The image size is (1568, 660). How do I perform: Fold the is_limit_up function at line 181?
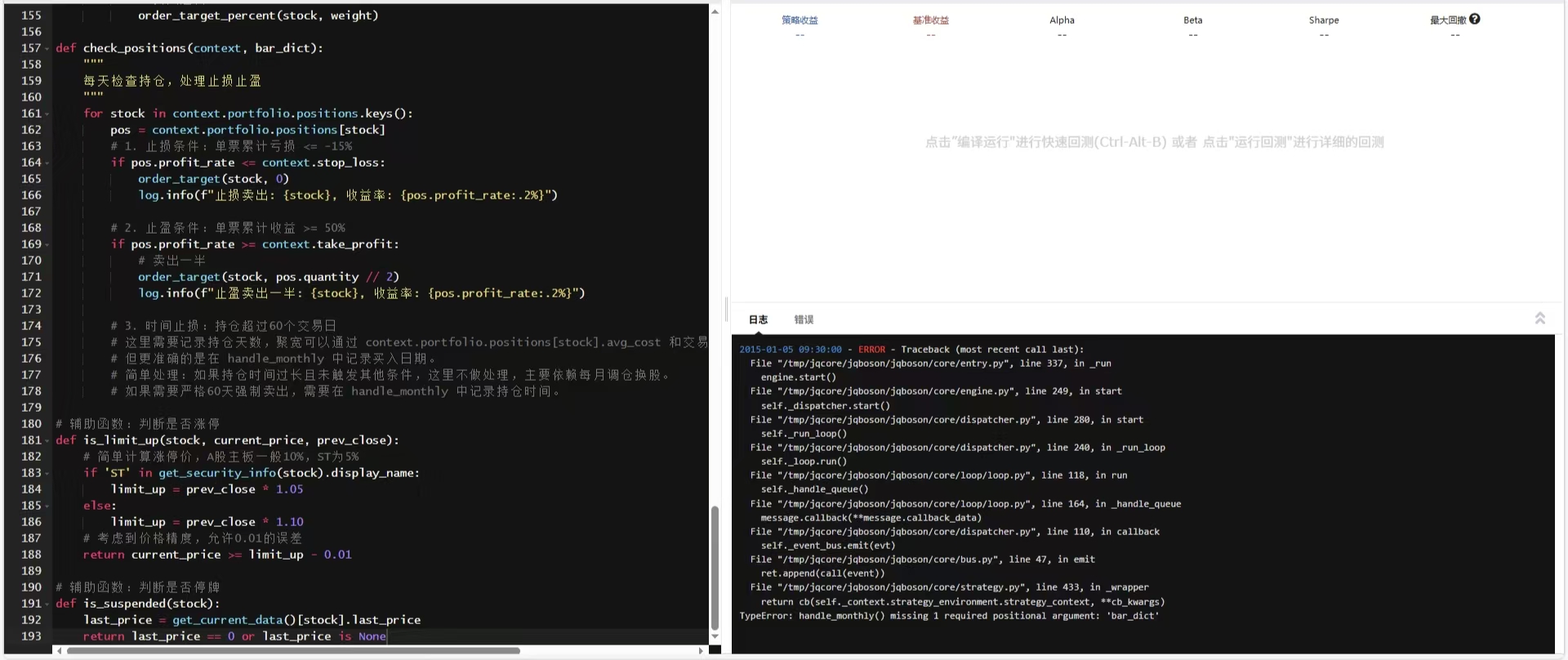pos(47,441)
